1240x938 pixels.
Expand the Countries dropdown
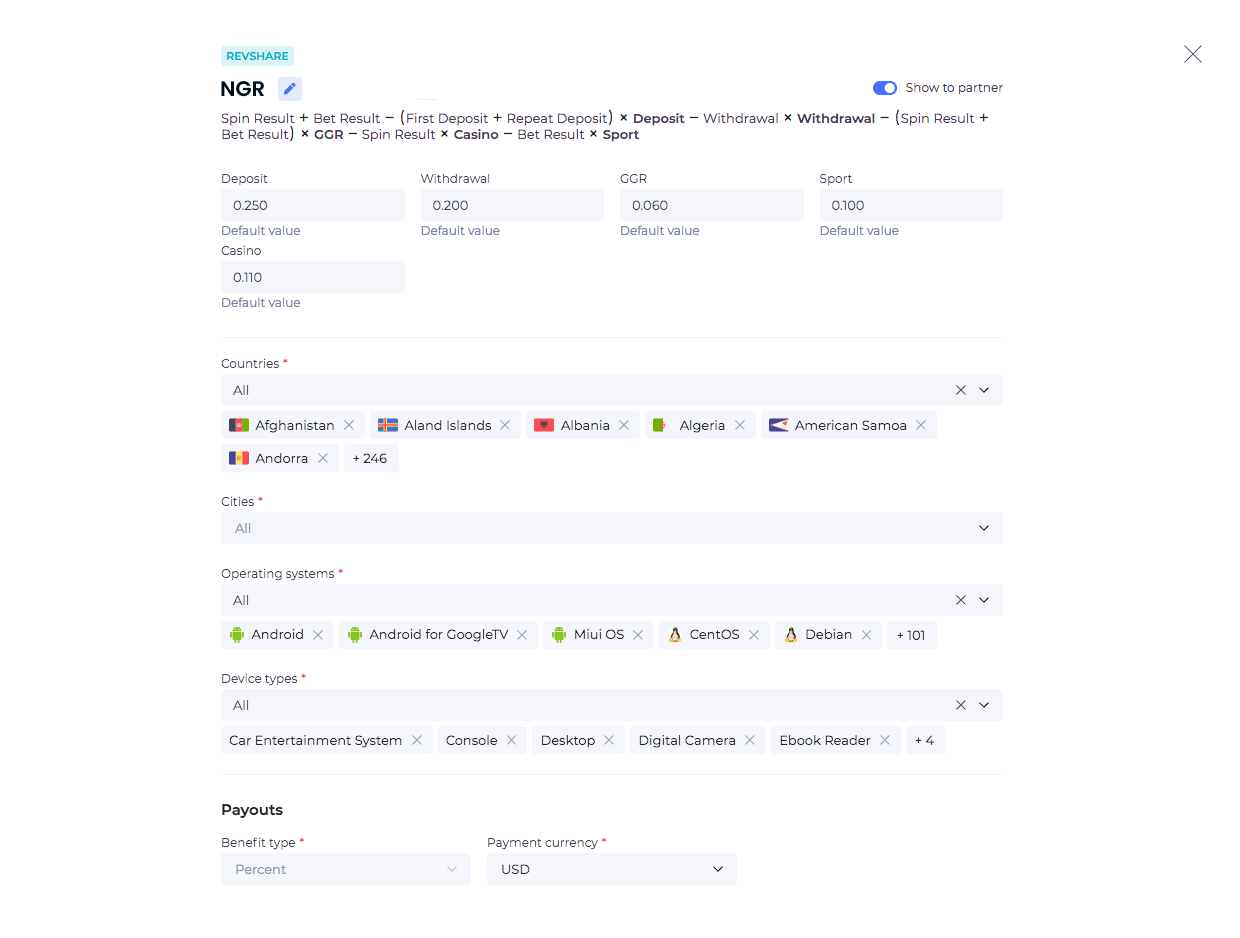click(x=984, y=390)
